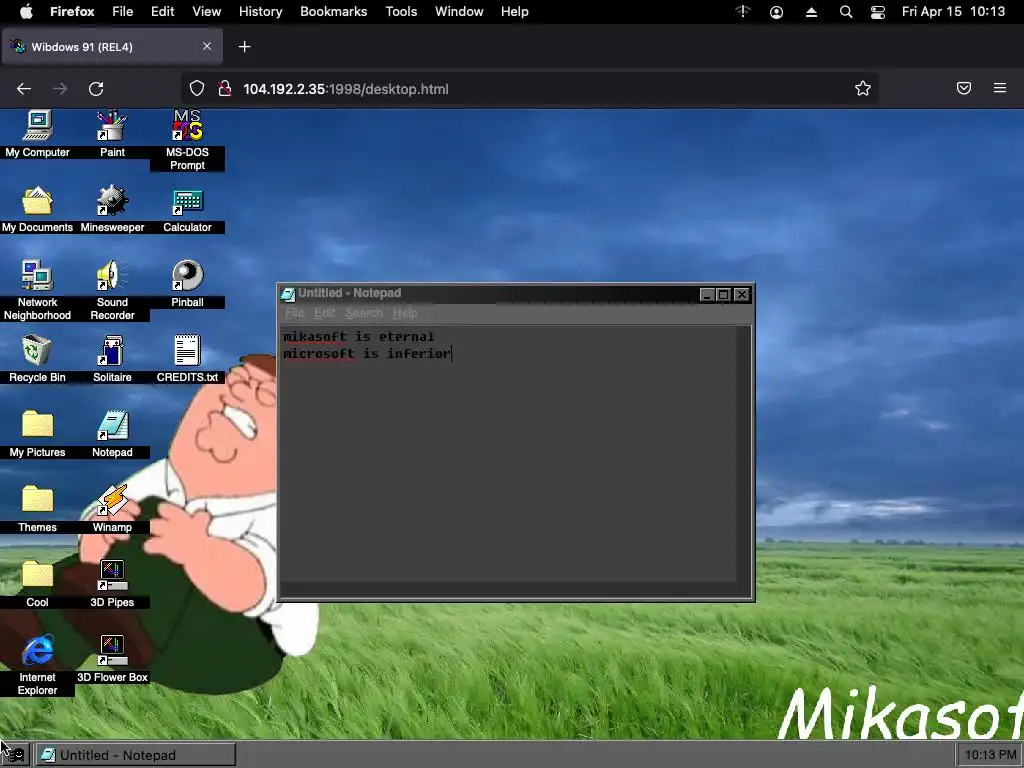The width and height of the screenshot is (1024, 768).
Task: Open a new Firefox tab
Action: [x=244, y=47]
